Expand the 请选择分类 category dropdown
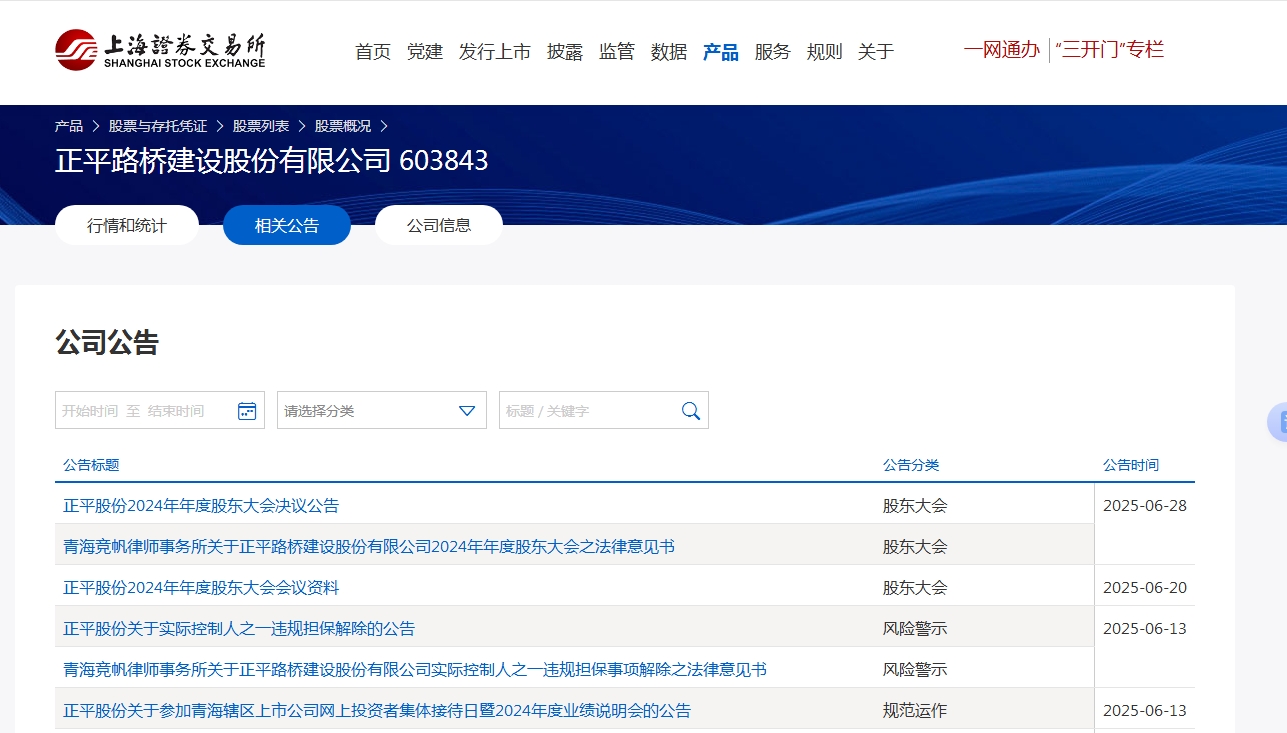The image size is (1287, 733). [382, 410]
